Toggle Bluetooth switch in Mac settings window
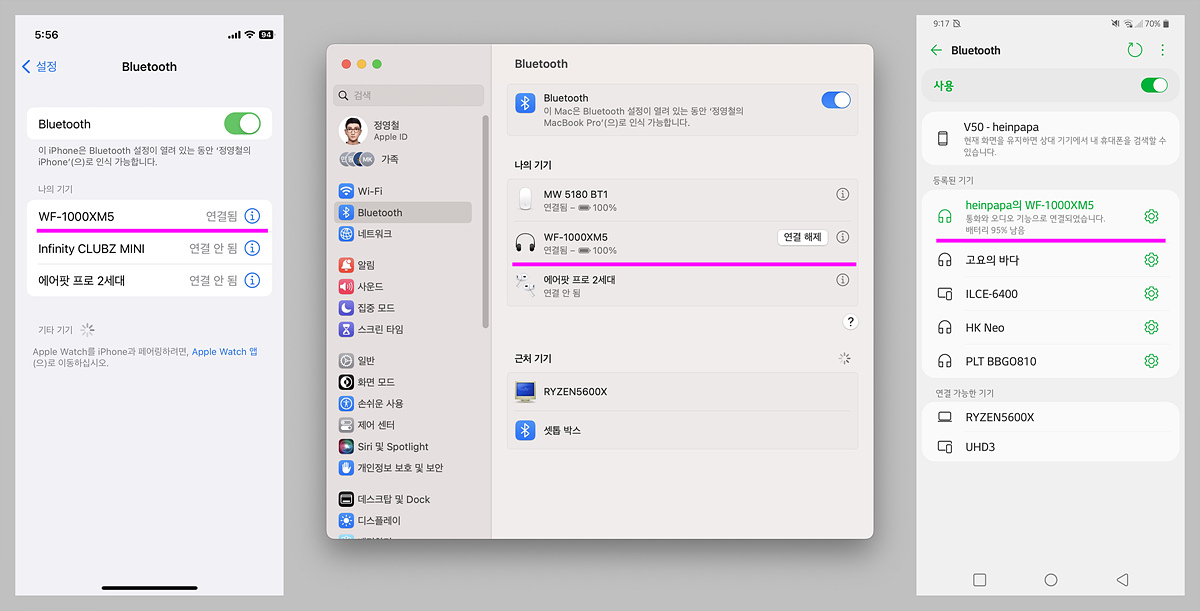1200x611 pixels. (836, 100)
